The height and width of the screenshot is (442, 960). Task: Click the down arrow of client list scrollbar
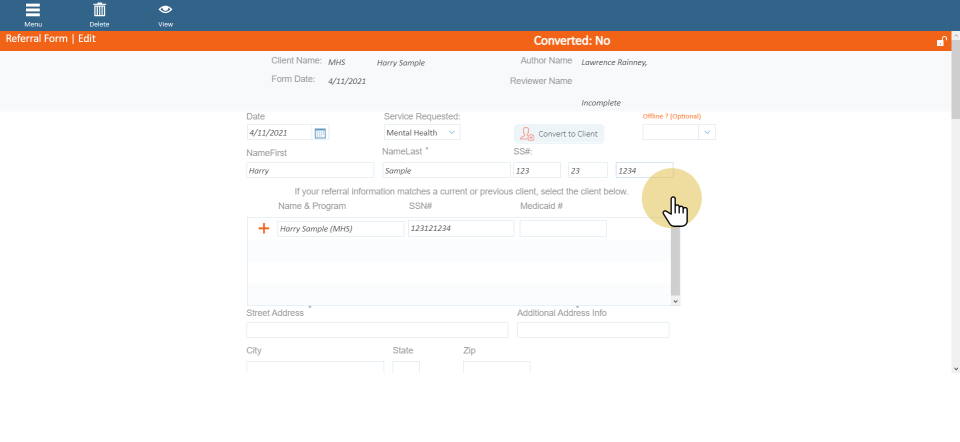tap(675, 300)
